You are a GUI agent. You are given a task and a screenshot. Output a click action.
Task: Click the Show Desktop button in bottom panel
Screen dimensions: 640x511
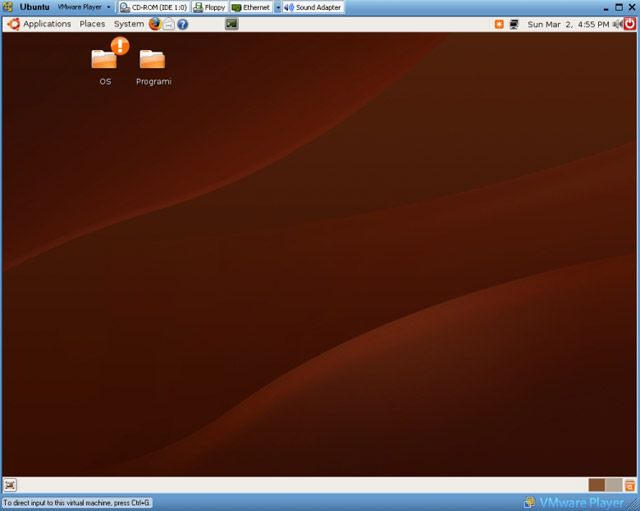pyautogui.click(x=10, y=485)
